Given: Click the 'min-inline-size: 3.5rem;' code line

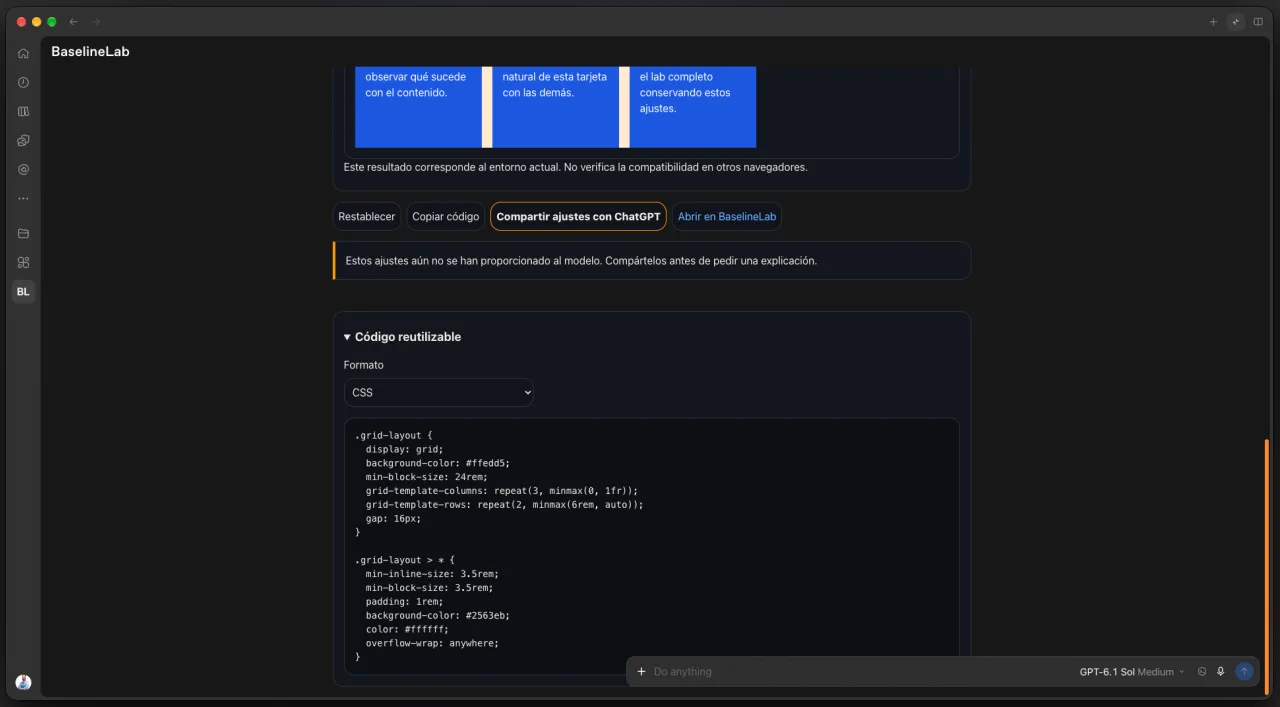Looking at the screenshot, I should 432,574.
